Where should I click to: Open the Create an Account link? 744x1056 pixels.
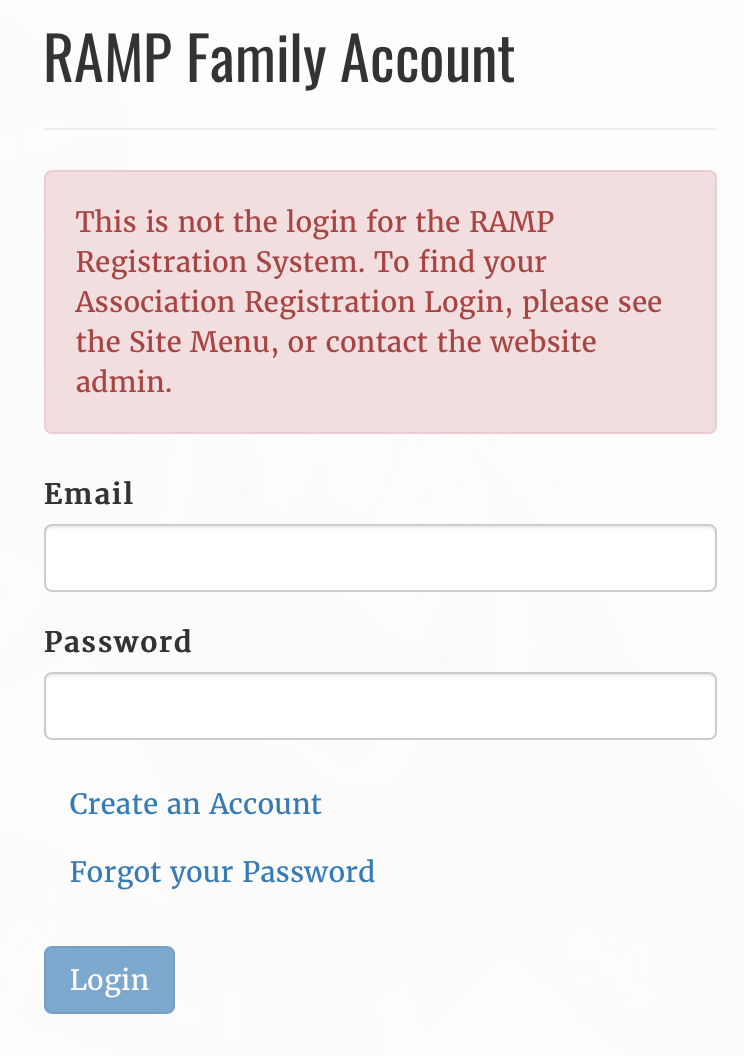[x=196, y=804]
